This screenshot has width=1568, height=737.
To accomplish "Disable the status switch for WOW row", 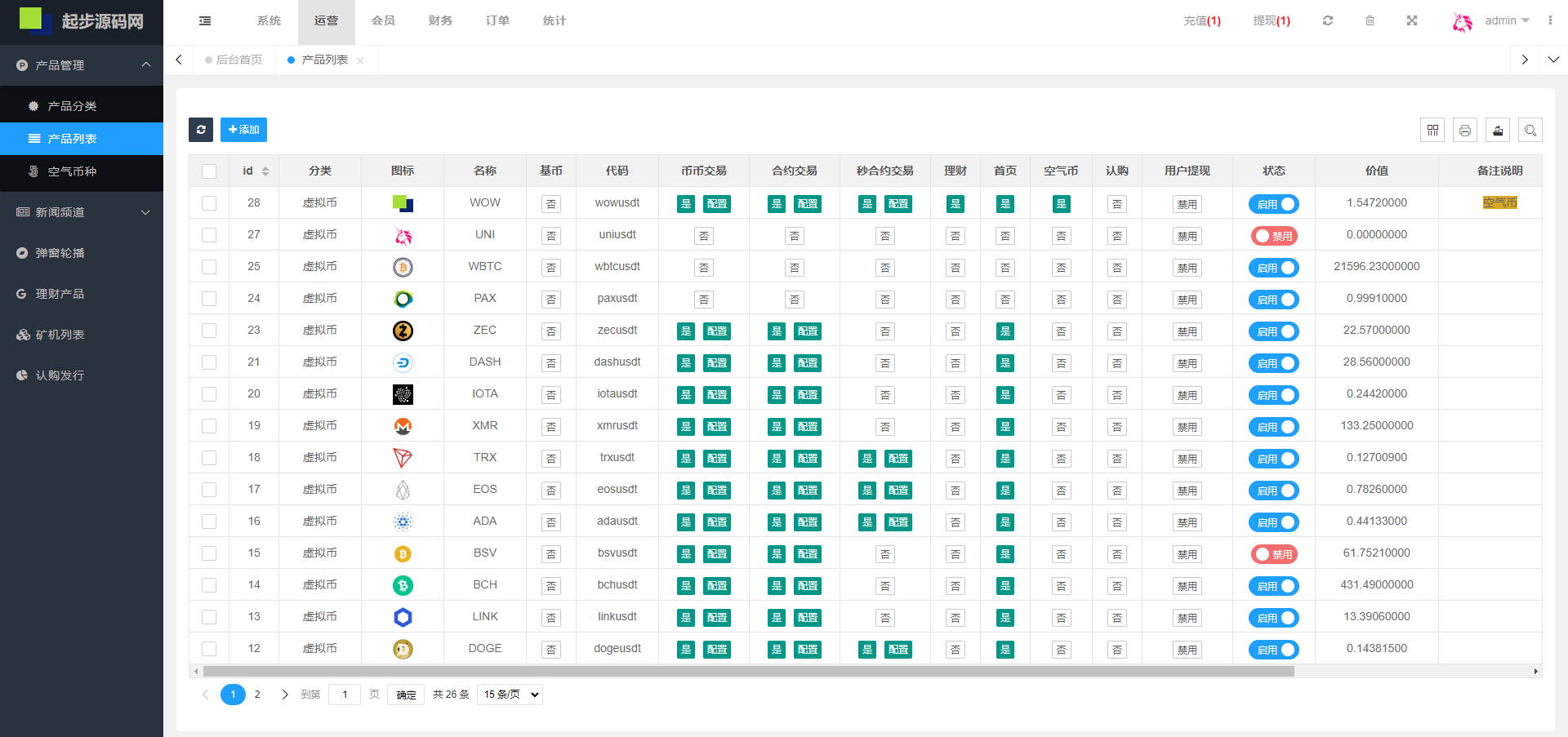I will 1273,204.
